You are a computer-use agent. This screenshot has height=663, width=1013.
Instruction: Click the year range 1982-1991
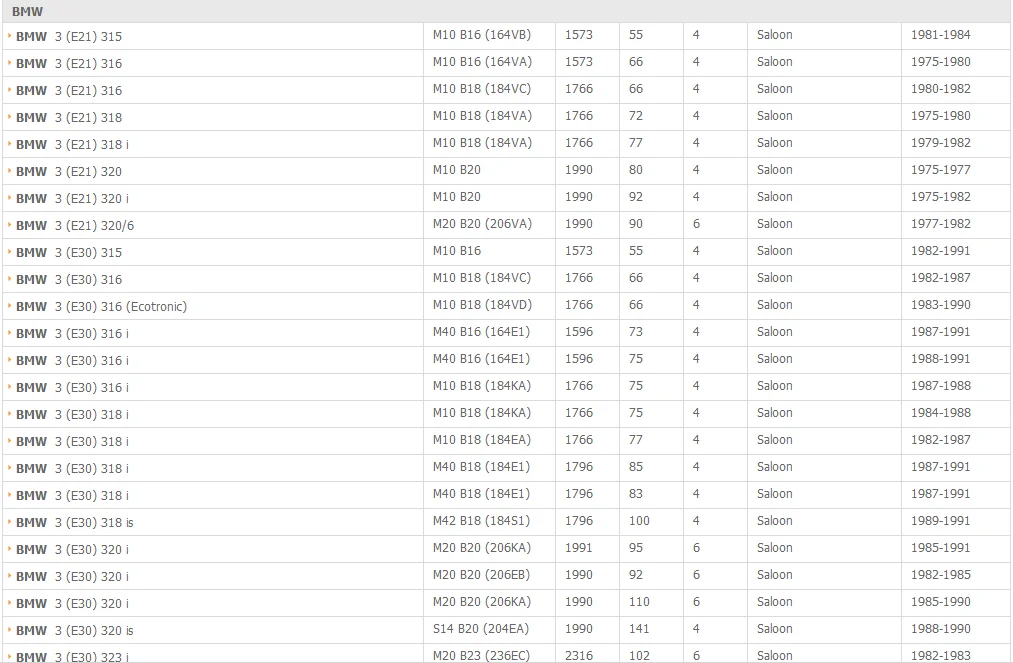point(941,251)
